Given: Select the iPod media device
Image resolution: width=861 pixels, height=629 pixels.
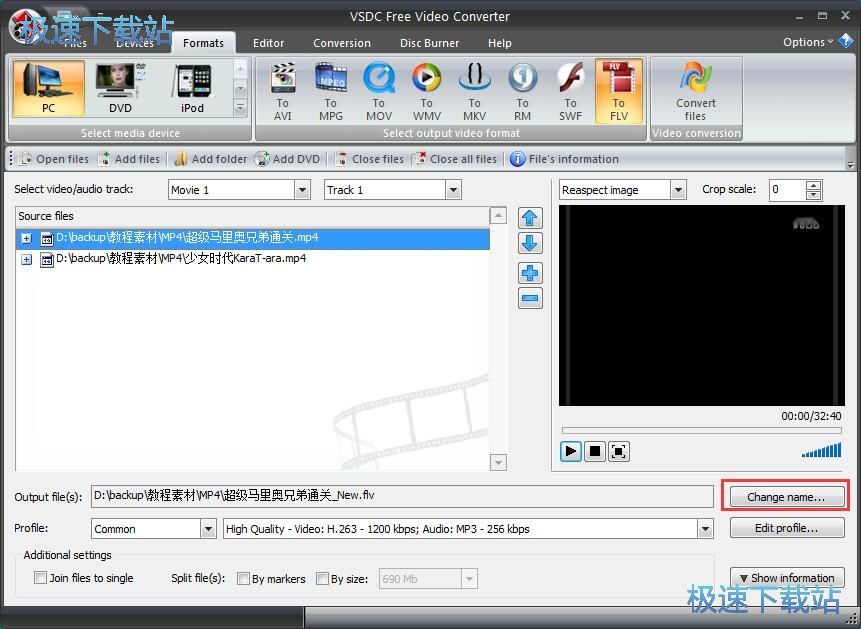Looking at the screenshot, I should coord(192,88).
